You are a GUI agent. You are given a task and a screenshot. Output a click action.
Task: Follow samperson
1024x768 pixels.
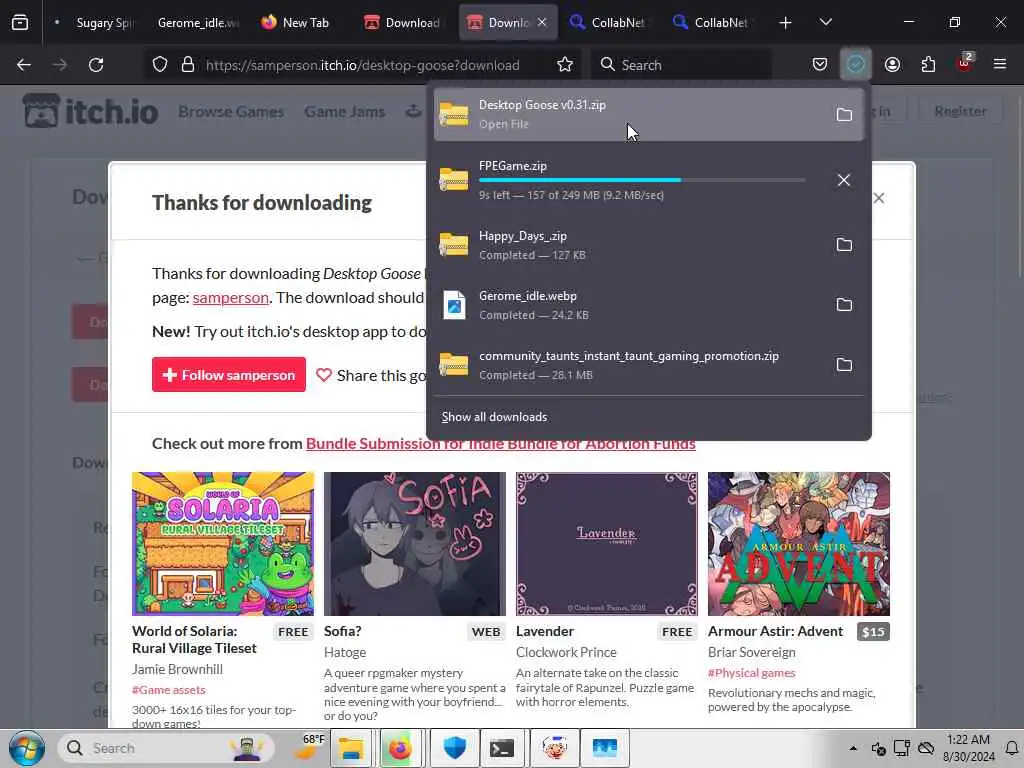pyautogui.click(x=229, y=375)
